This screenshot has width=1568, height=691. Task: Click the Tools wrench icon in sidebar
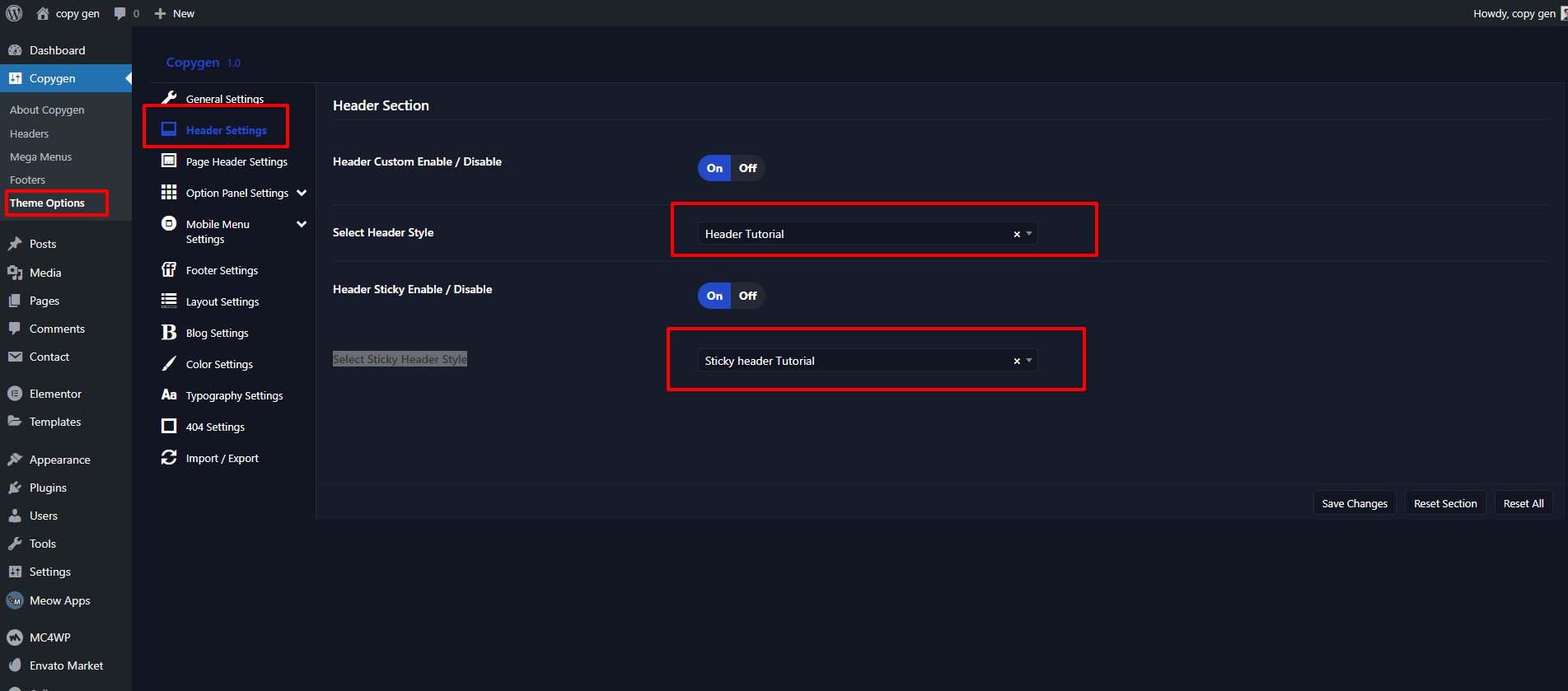tap(15, 544)
